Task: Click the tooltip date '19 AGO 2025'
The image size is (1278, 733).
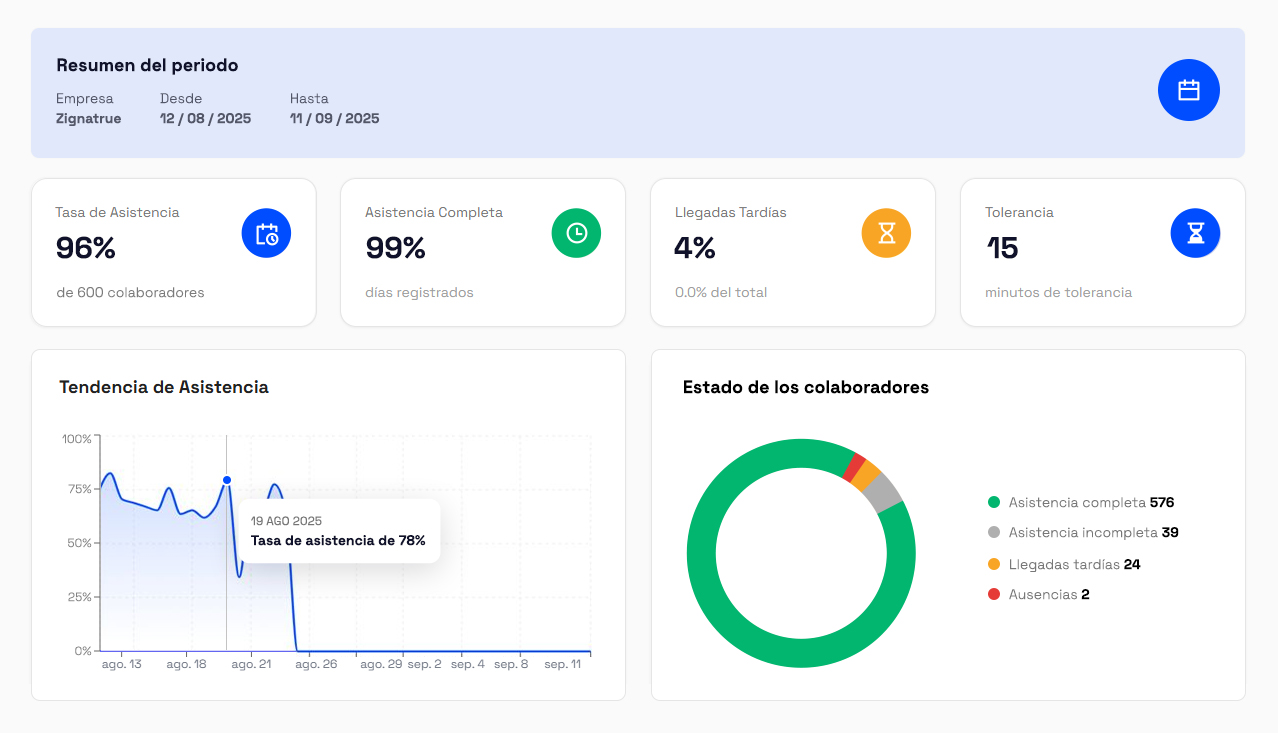Action: click(x=286, y=521)
